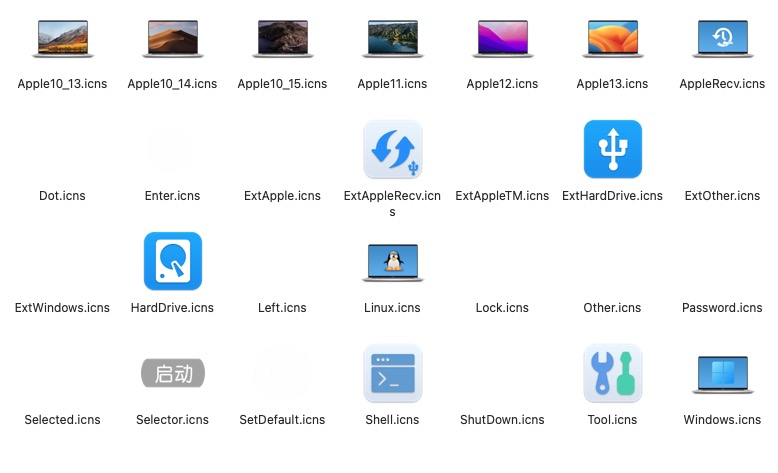
Task: Click the Apple10_14.icns Mojave laptop icon
Action: 172,38
